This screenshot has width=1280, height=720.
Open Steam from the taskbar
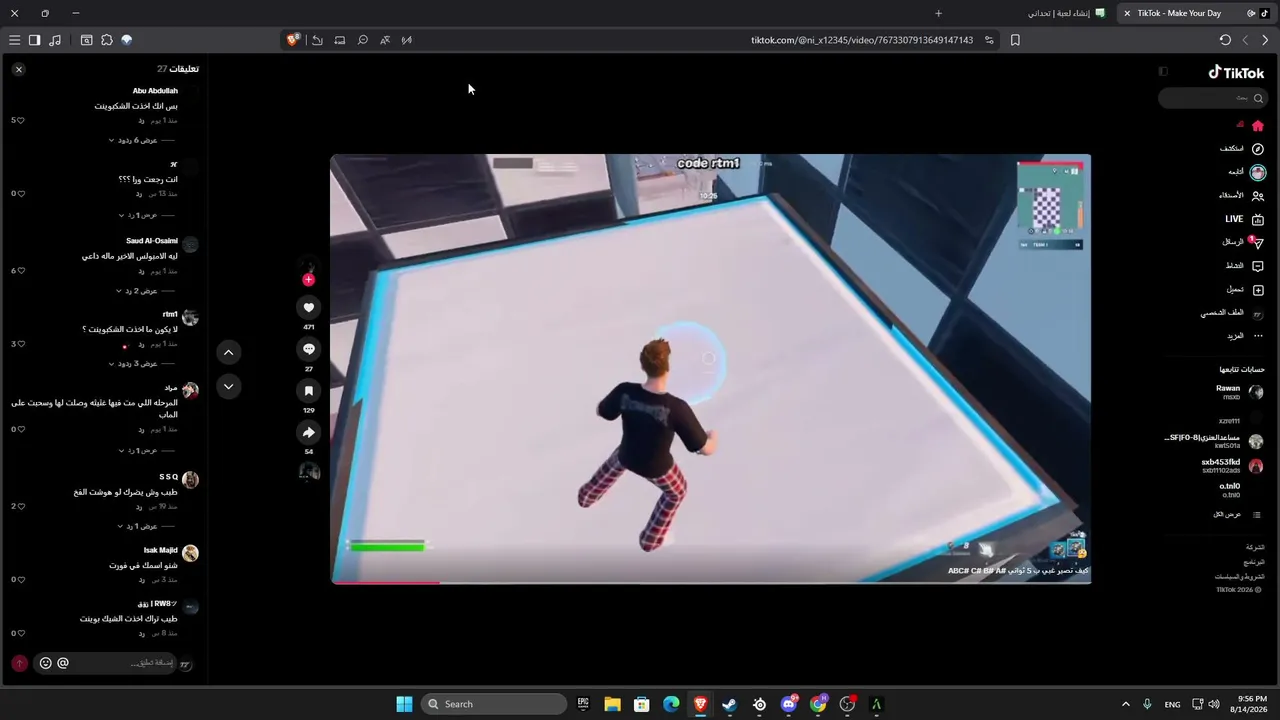pos(730,704)
